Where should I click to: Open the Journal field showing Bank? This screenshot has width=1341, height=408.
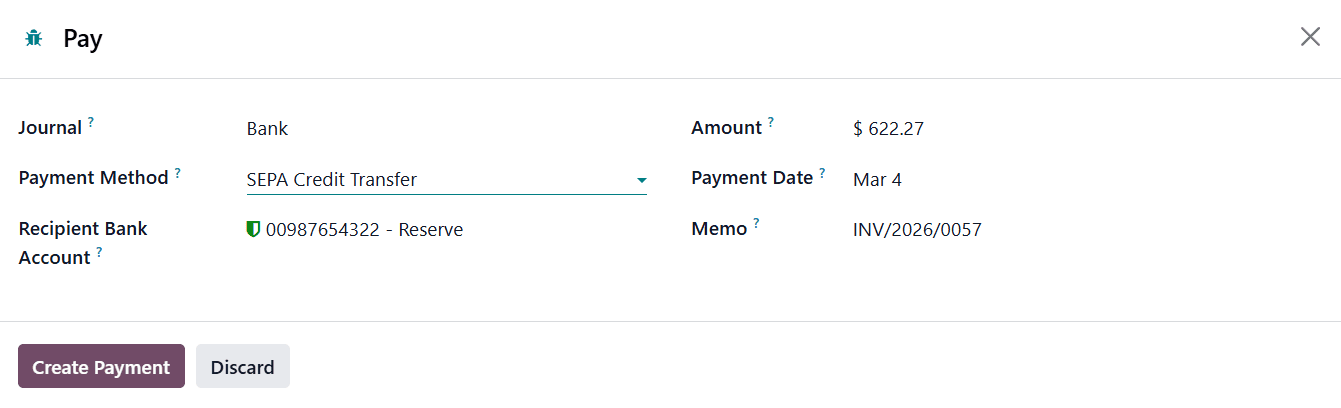pyautogui.click(x=267, y=129)
